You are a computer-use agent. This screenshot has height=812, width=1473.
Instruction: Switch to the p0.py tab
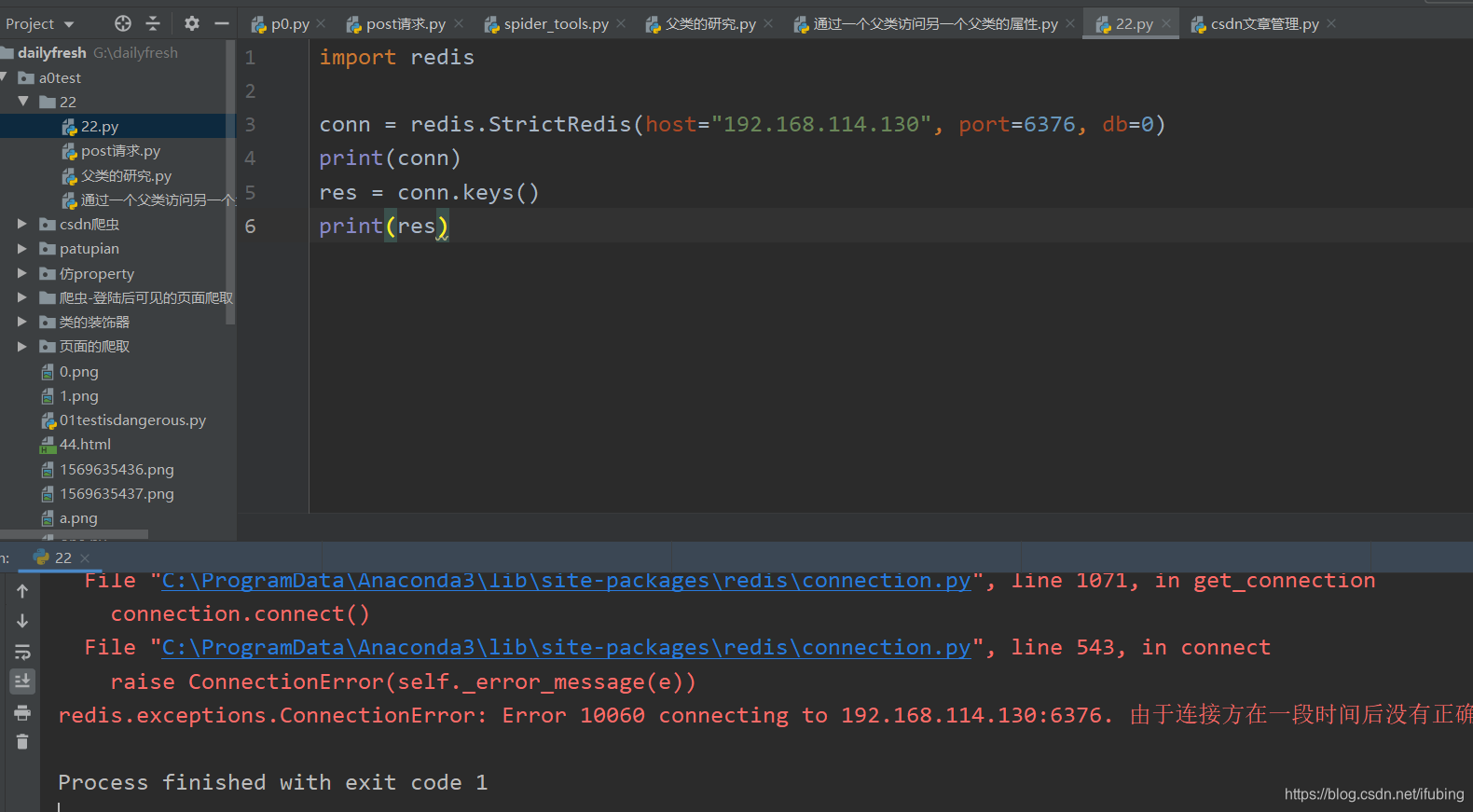pos(289,24)
